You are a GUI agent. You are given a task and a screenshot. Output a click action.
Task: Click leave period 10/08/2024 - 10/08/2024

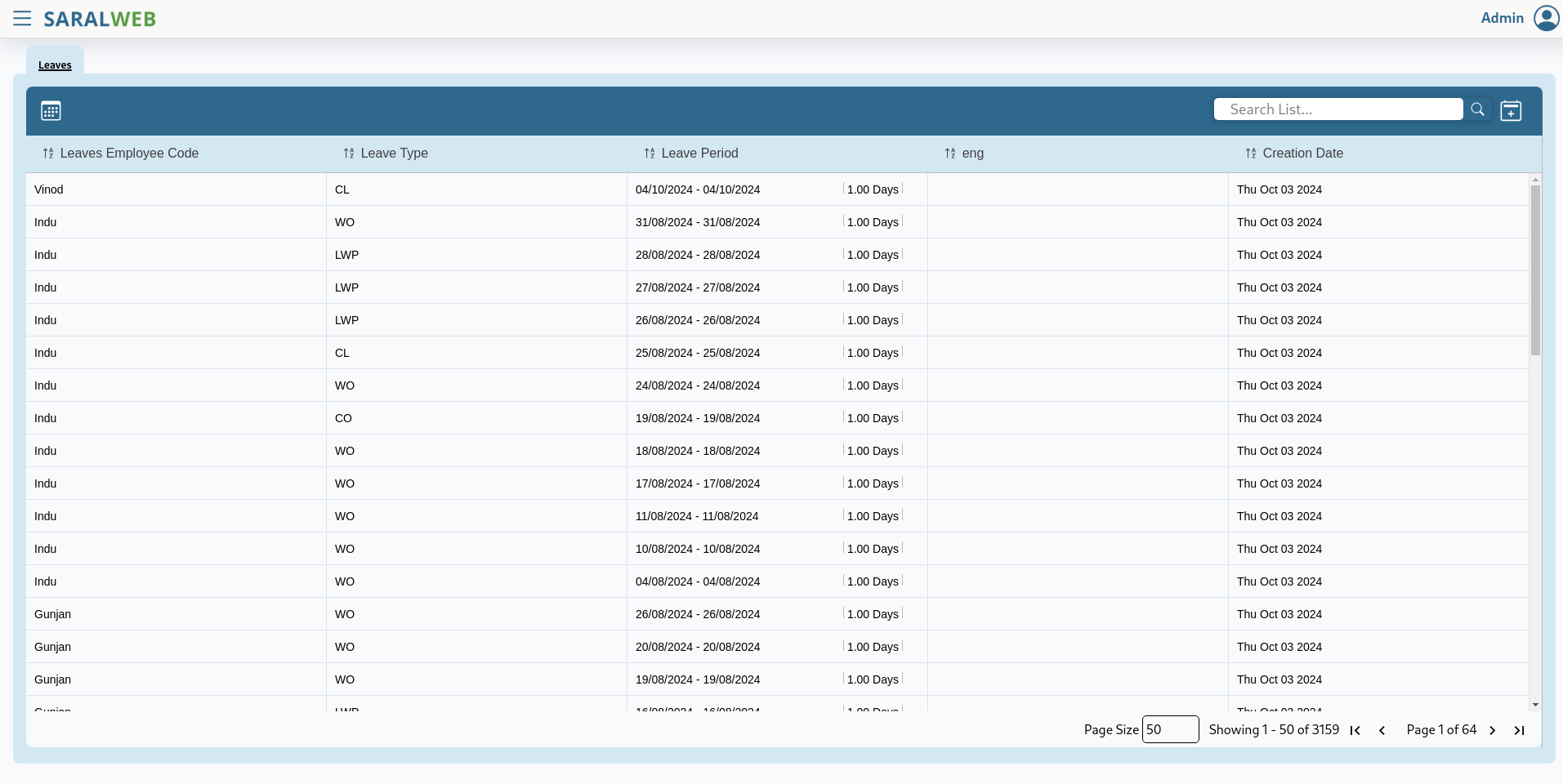pos(698,549)
